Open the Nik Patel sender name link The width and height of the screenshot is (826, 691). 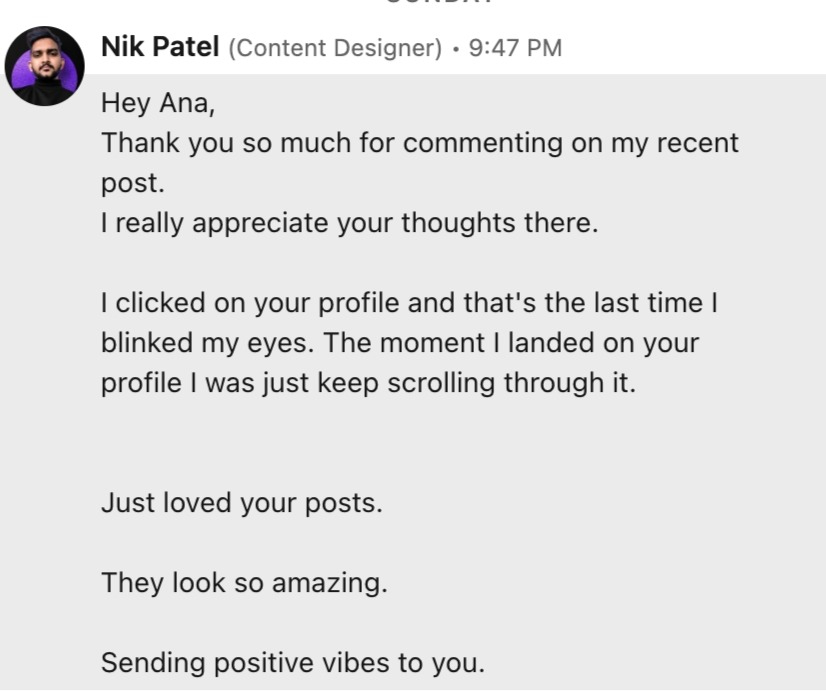tap(160, 47)
